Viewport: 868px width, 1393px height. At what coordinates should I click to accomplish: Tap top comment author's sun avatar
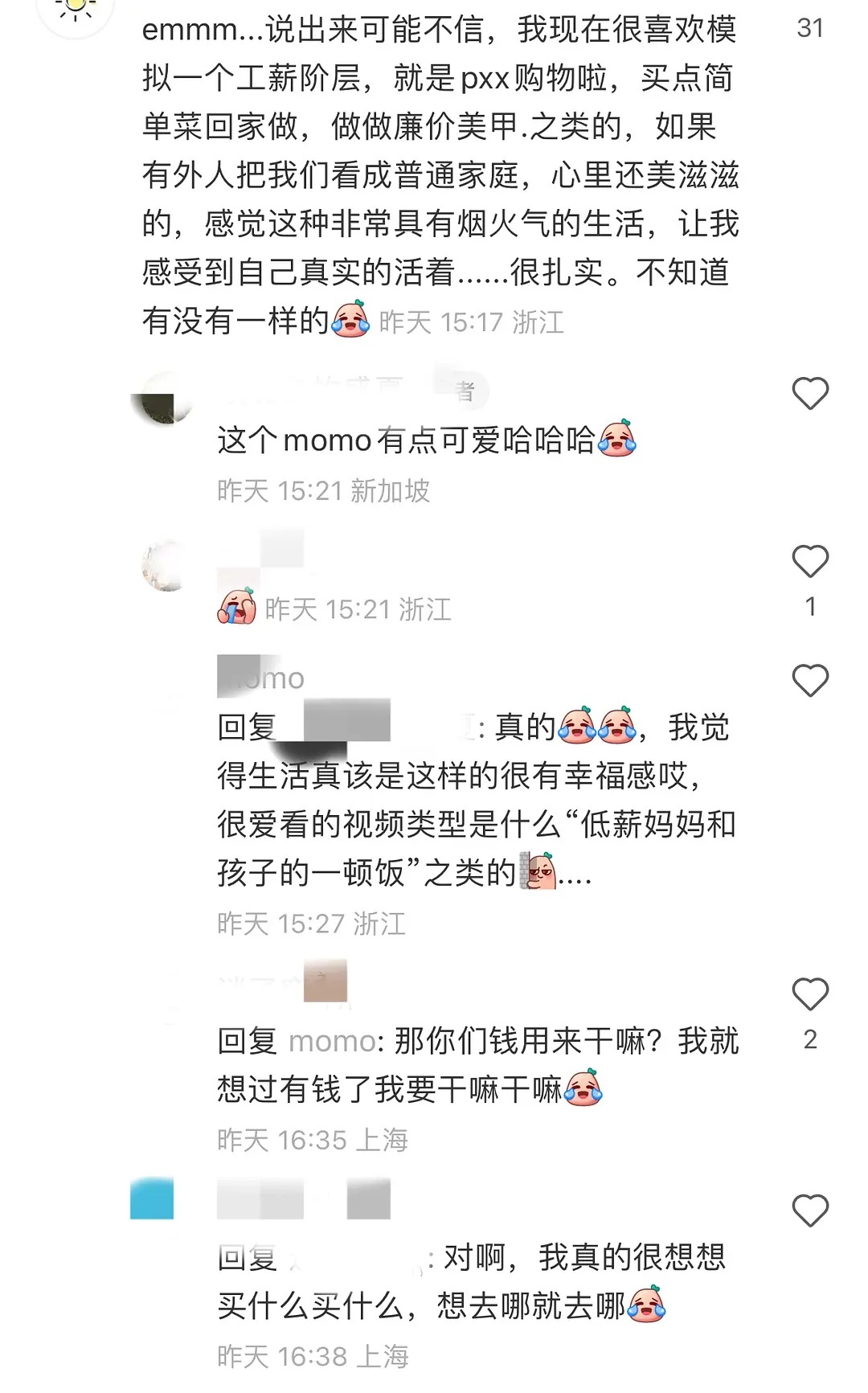pyautogui.click(x=75, y=11)
